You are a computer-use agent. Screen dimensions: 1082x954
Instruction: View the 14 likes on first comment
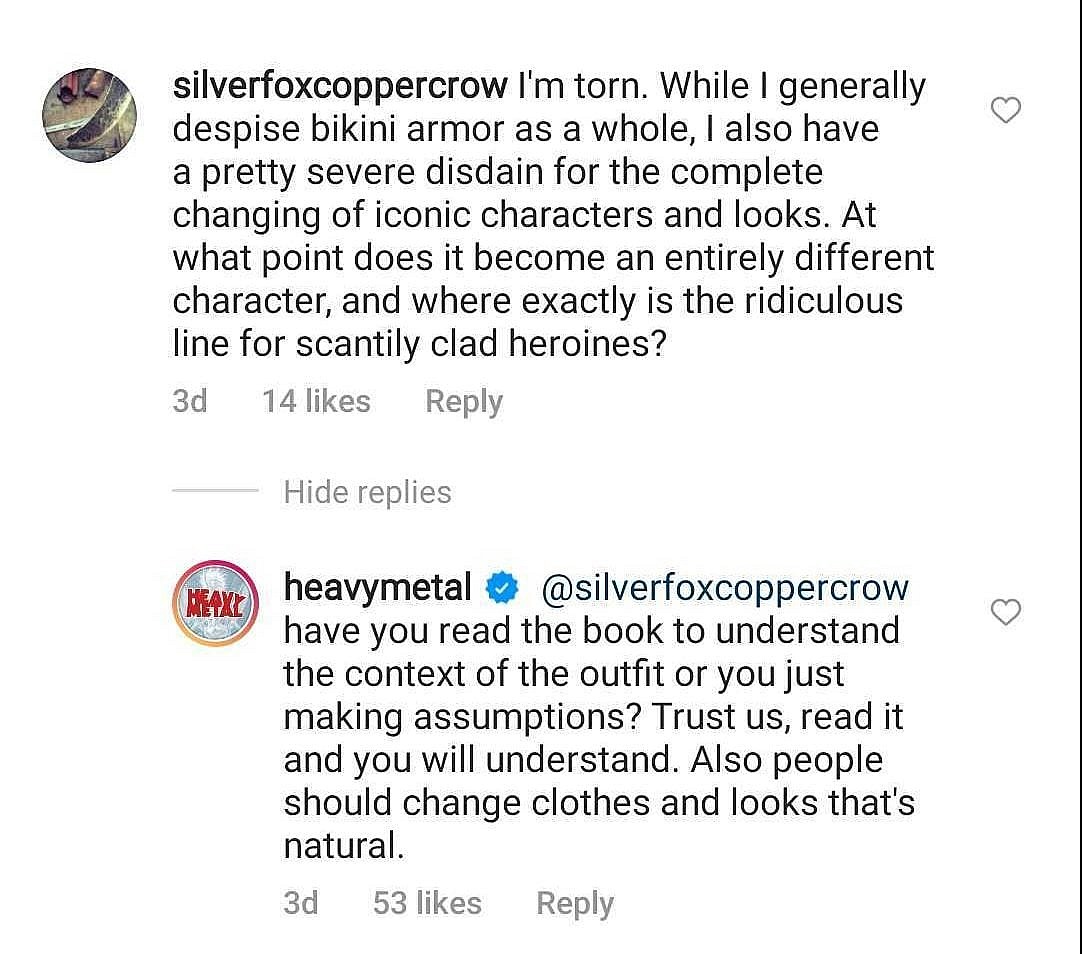pyautogui.click(x=316, y=401)
